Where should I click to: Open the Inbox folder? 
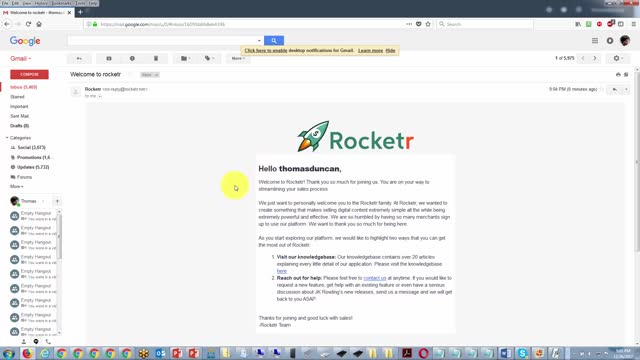tap(24, 87)
